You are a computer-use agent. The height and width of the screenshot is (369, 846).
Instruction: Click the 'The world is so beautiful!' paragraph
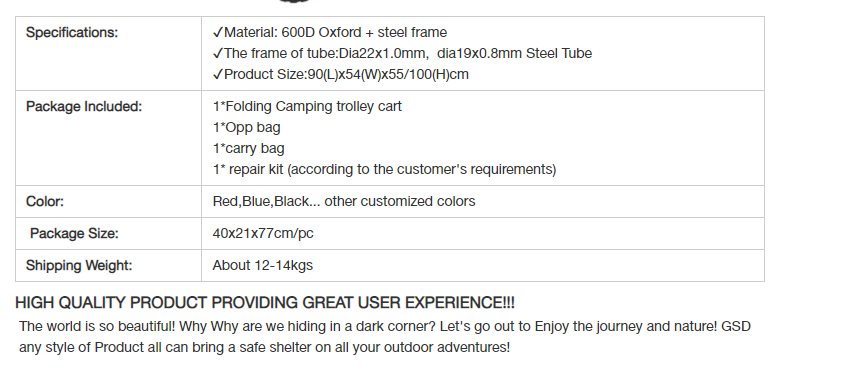coord(385,337)
